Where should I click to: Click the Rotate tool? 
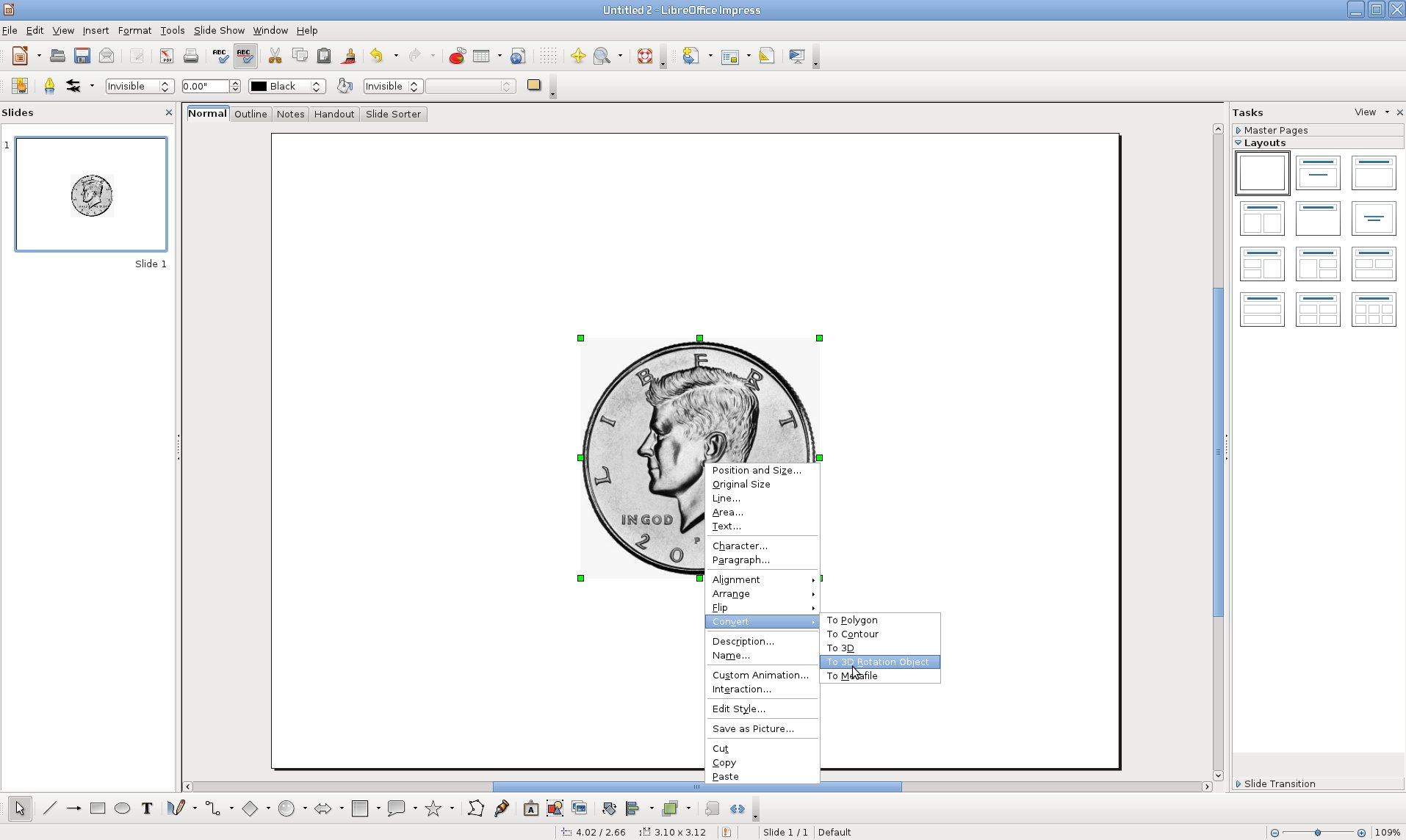coord(608,808)
